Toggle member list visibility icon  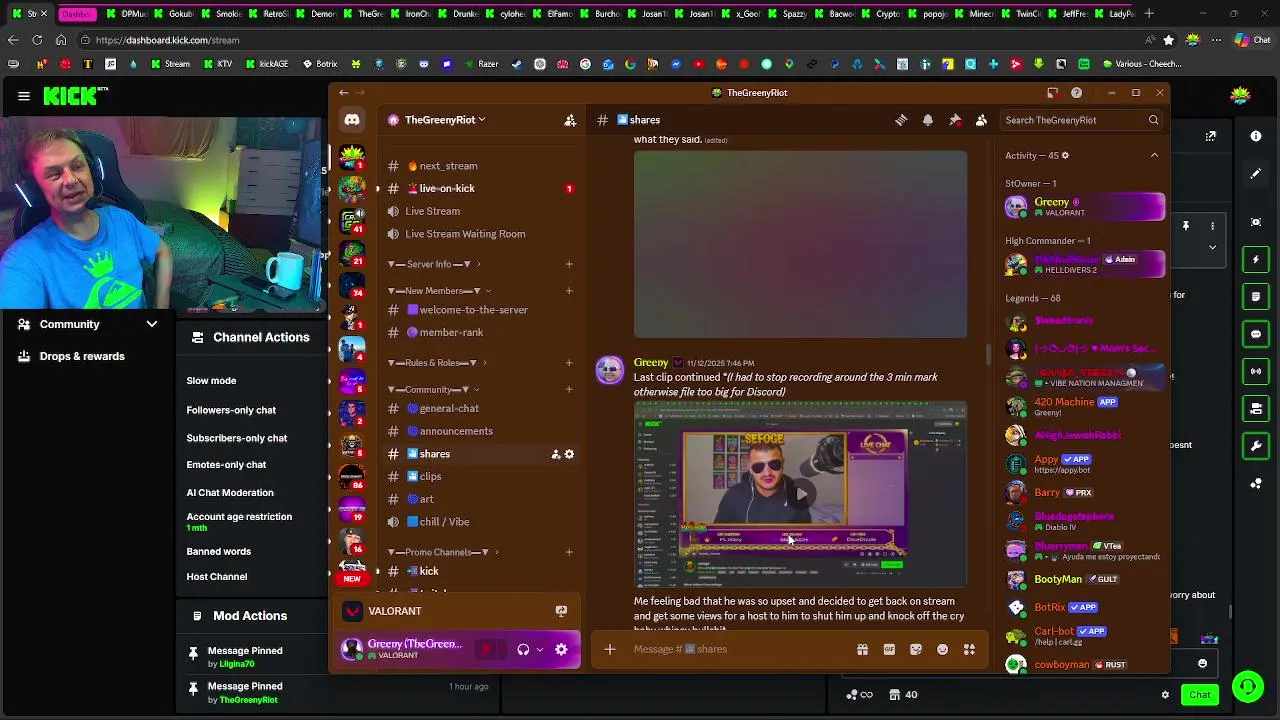tap(981, 120)
